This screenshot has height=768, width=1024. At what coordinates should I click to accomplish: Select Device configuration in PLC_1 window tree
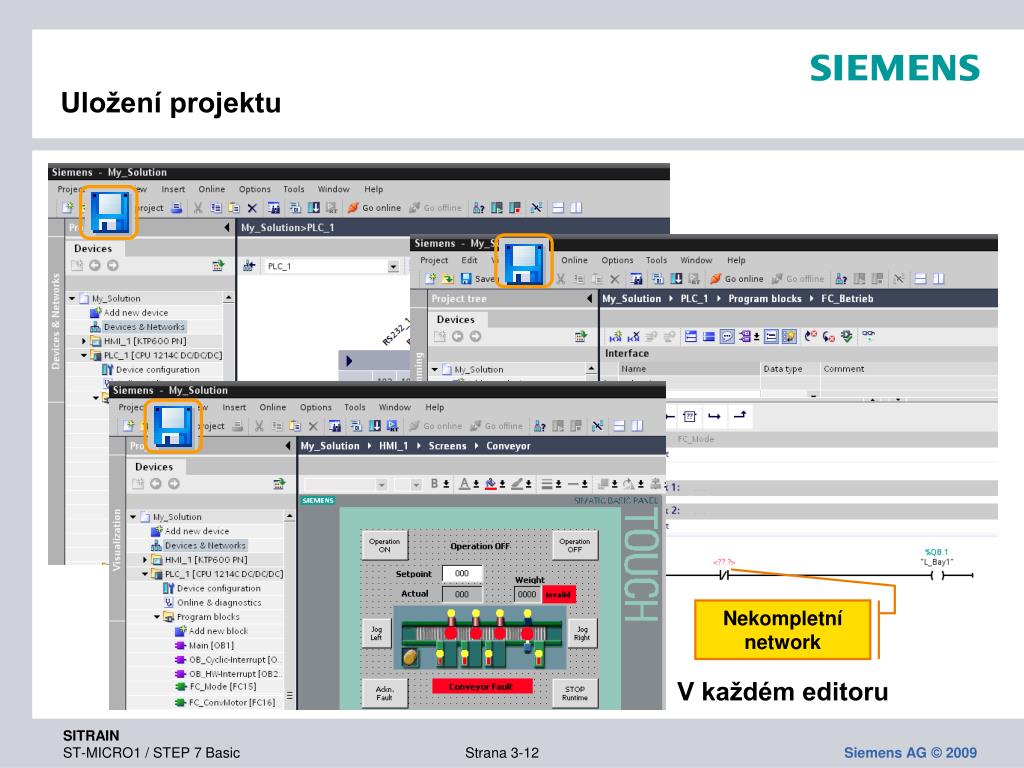click(151, 370)
